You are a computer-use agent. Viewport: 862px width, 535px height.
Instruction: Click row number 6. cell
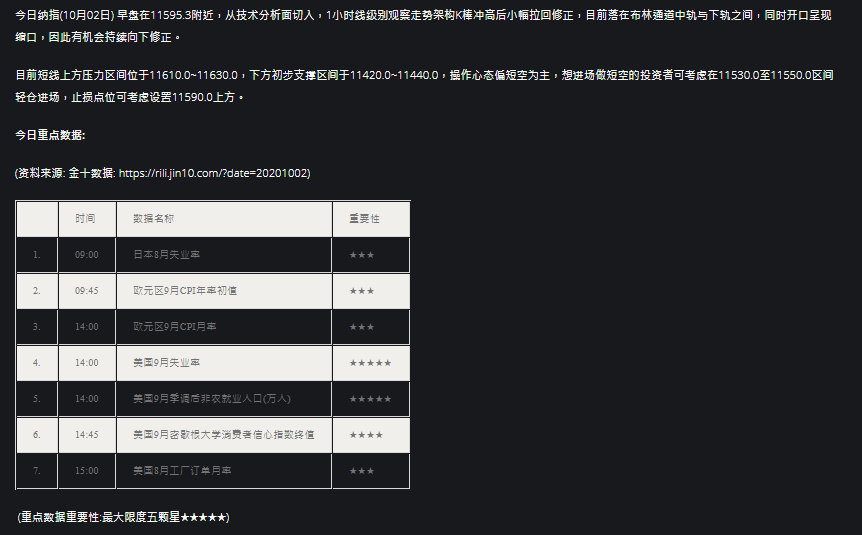click(37, 435)
